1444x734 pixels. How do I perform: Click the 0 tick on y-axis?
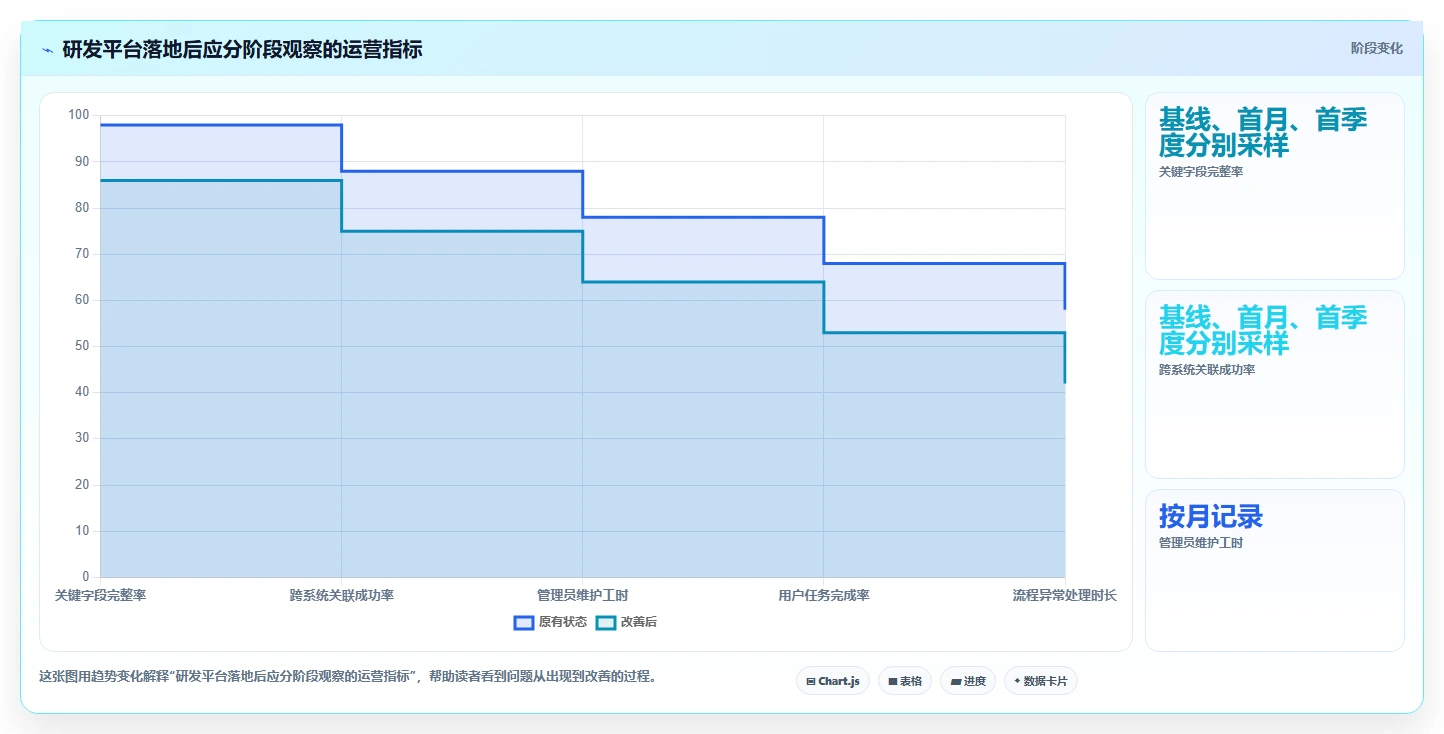click(x=86, y=577)
